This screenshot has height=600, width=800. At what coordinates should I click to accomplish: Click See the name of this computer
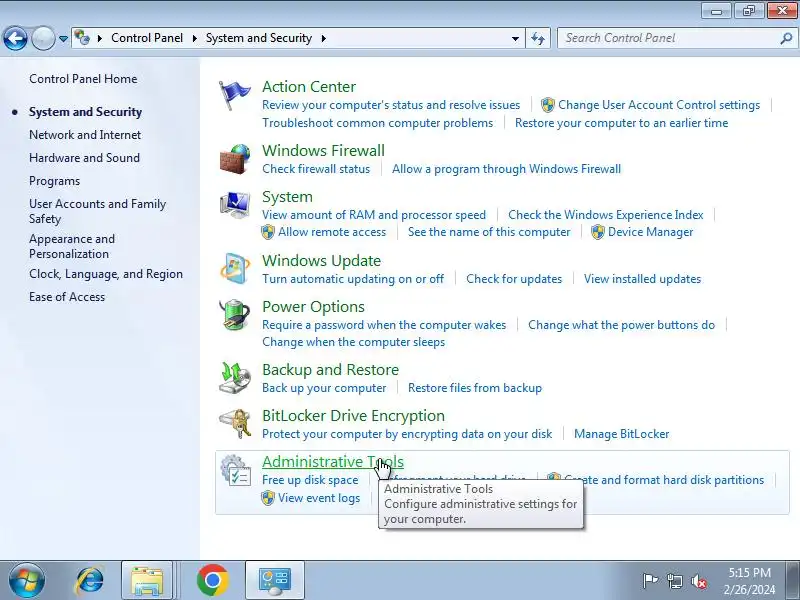click(x=489, y=232)
